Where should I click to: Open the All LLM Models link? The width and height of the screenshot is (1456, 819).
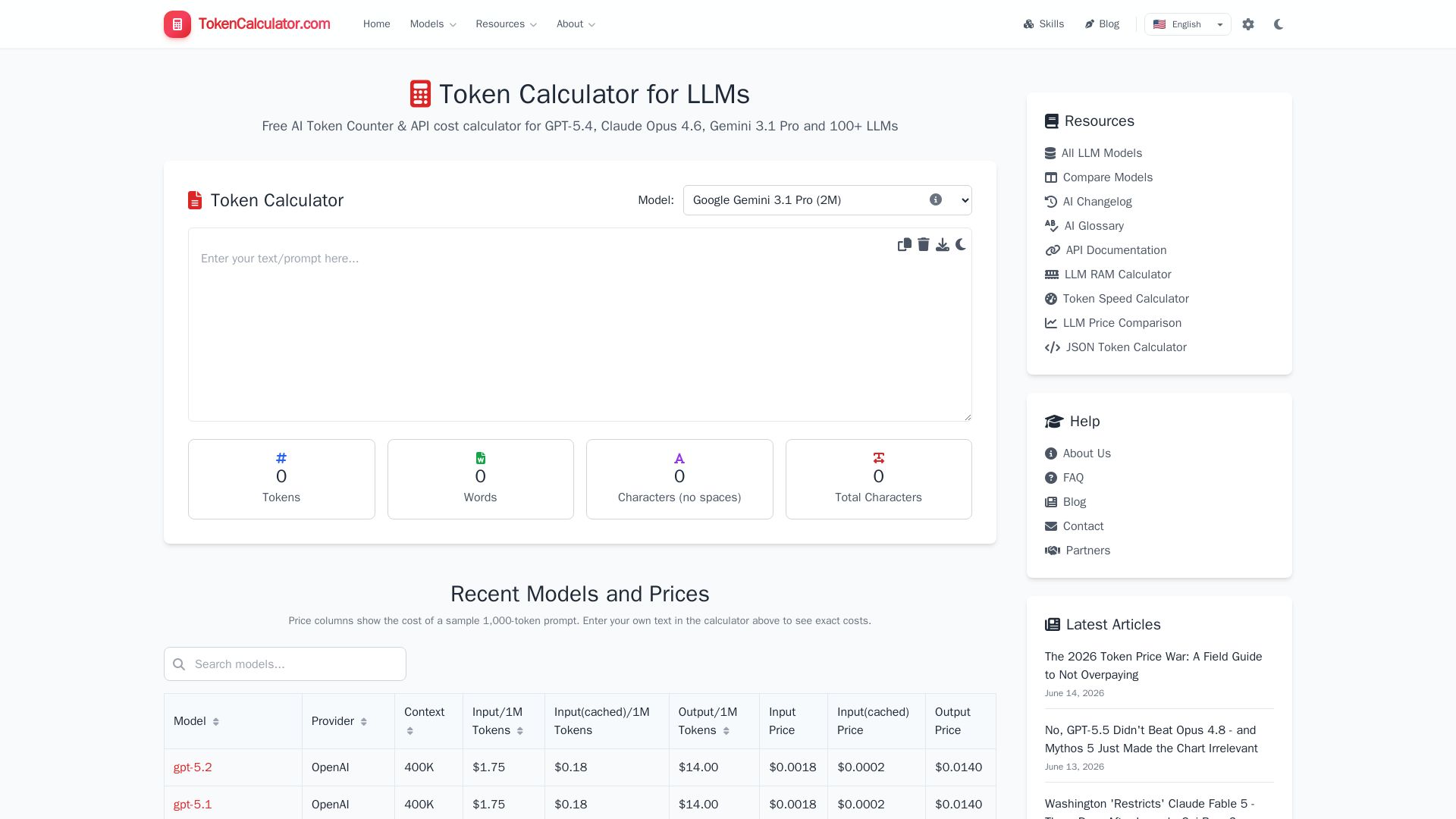coord(1102,153)
